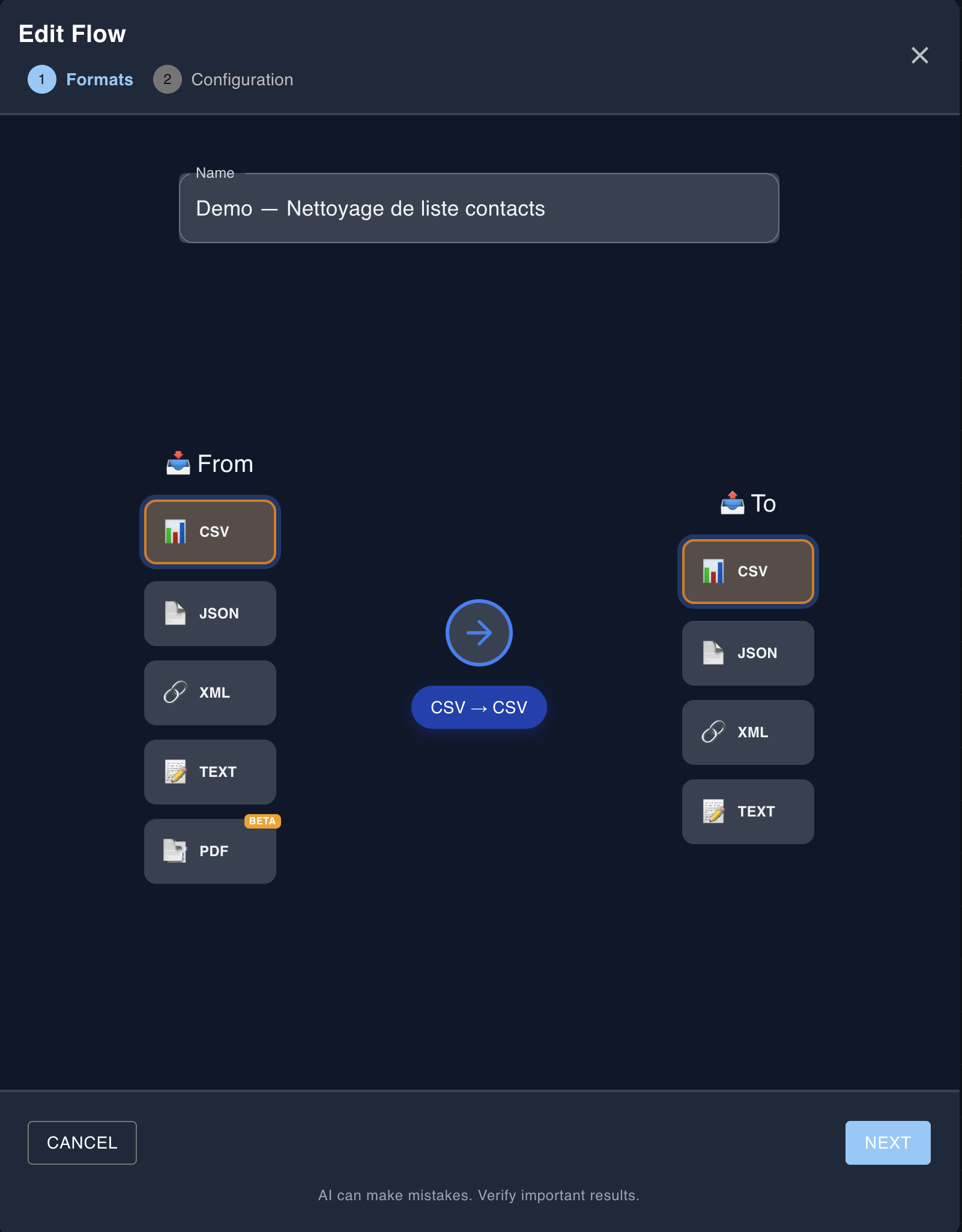
Task: Click the From inbox tray icon
Action: pyautogui.click(x=178, y=462)
